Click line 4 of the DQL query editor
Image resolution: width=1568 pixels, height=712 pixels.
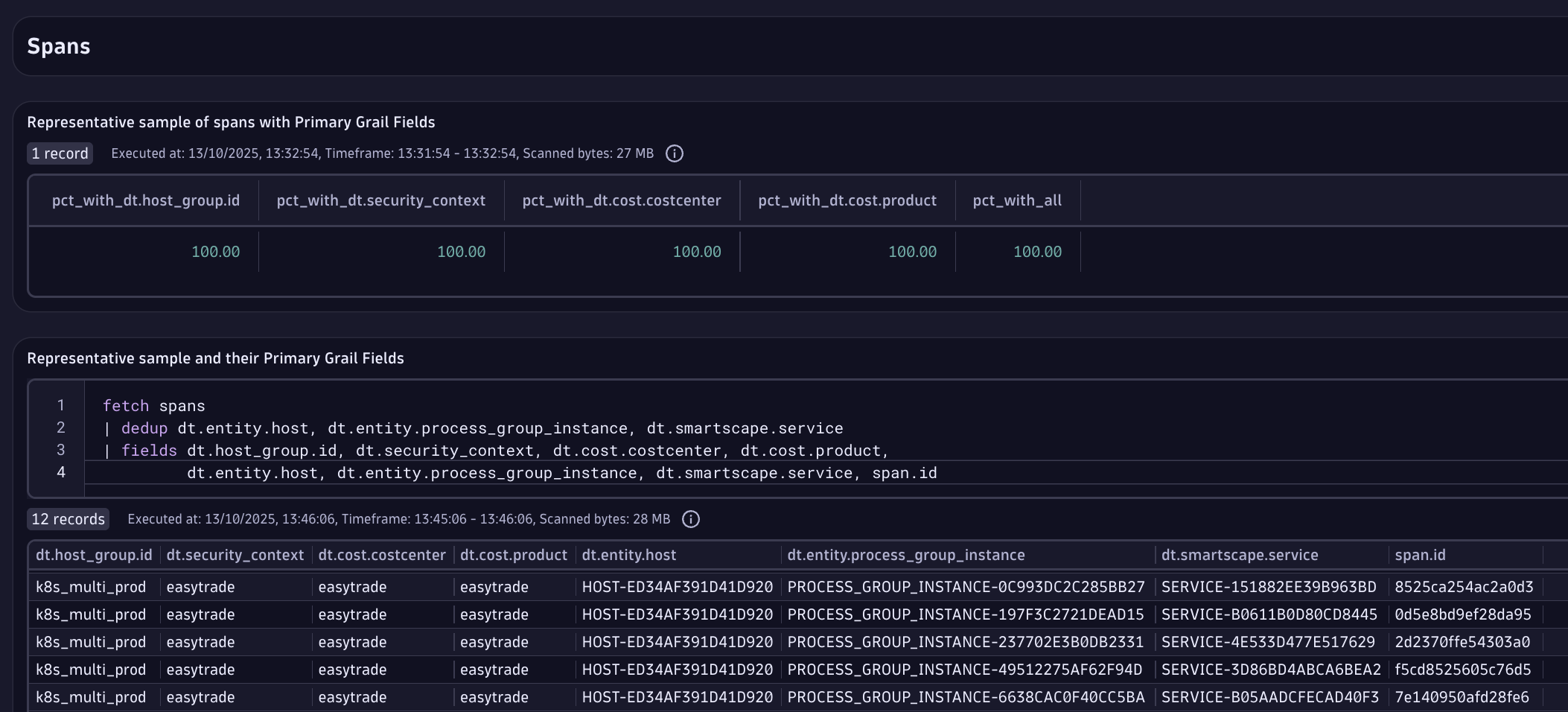coord(561,473)
